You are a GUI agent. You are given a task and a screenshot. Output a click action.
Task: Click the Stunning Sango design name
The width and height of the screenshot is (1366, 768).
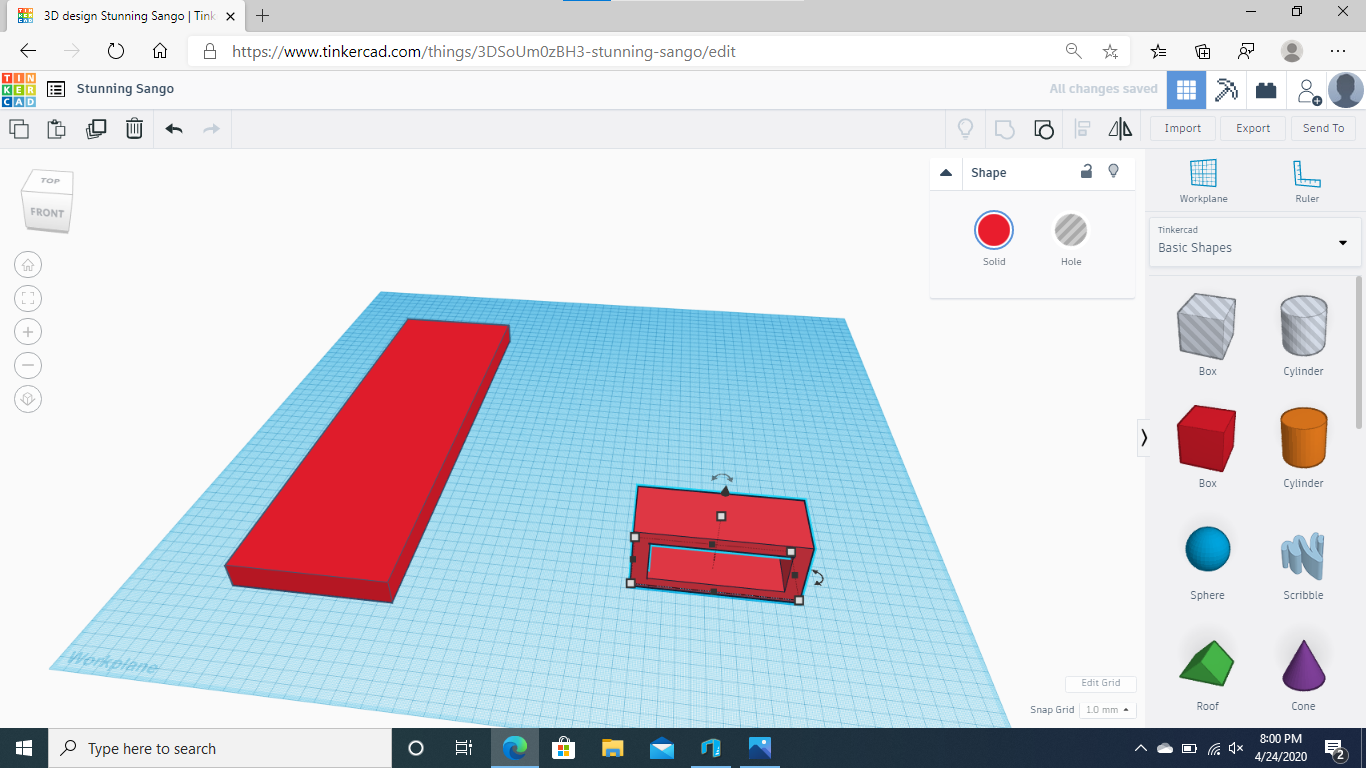(125, 89)
